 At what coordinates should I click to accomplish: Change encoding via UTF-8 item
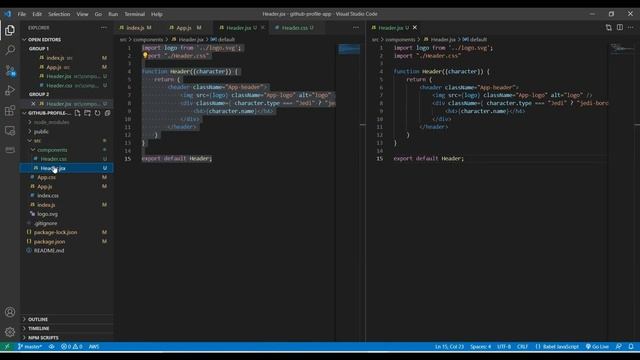pos(504,347)
